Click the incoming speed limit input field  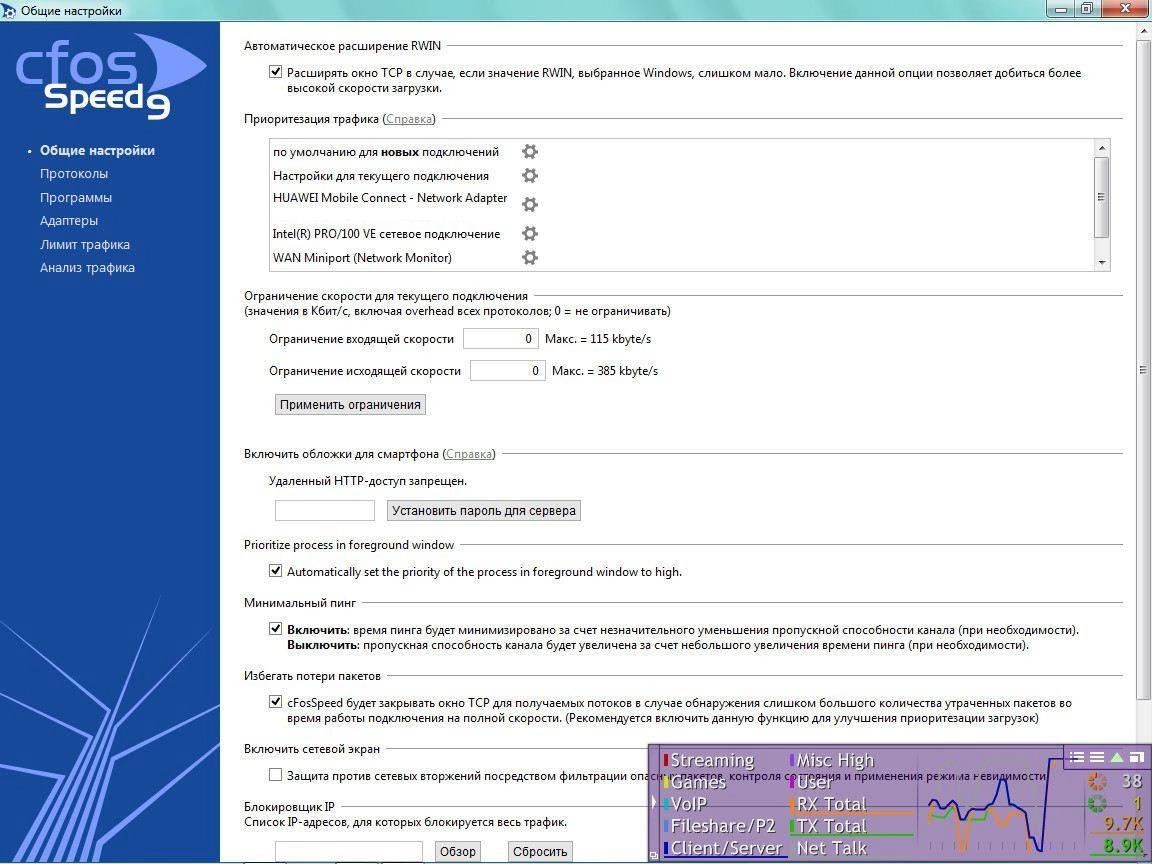(x=501, y=339)
